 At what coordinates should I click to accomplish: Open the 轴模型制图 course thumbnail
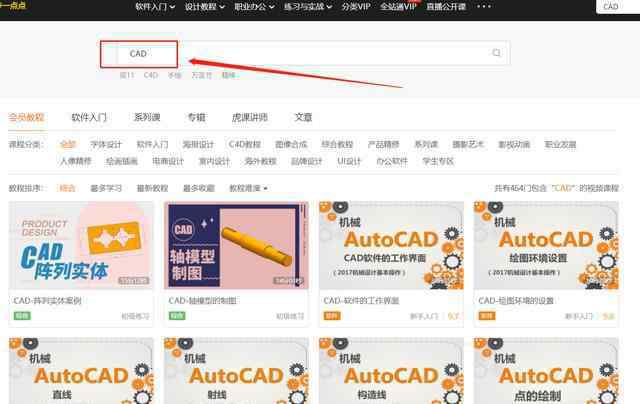236,245
